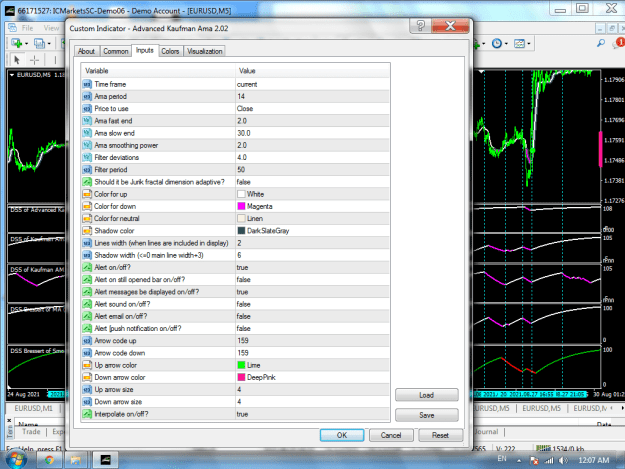Open the periodicity clock dropdown arrow

(x=506, y=43)
